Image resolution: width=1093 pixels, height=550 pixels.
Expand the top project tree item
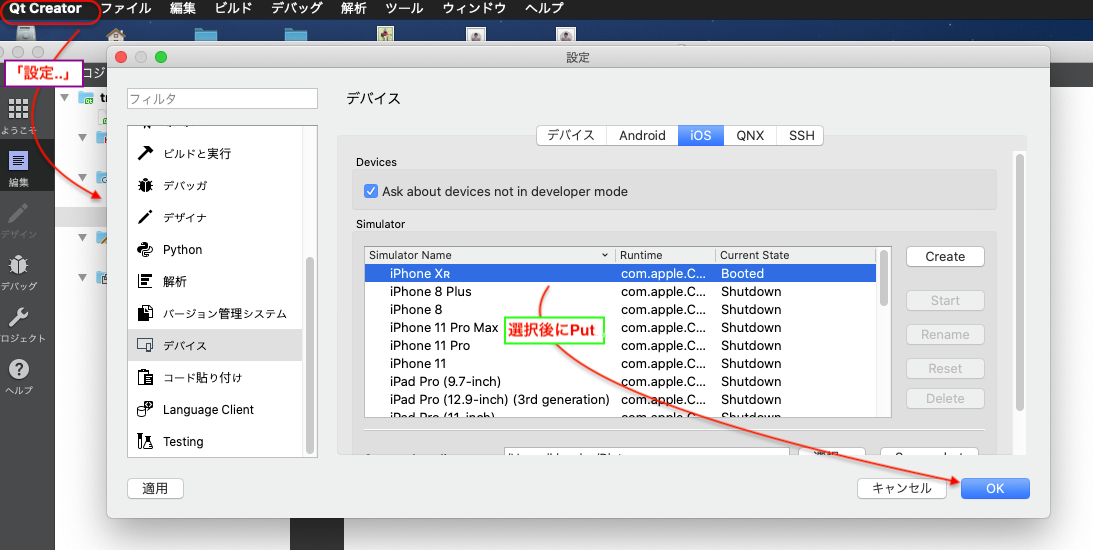pyautogui.click(x=66, y=97)
